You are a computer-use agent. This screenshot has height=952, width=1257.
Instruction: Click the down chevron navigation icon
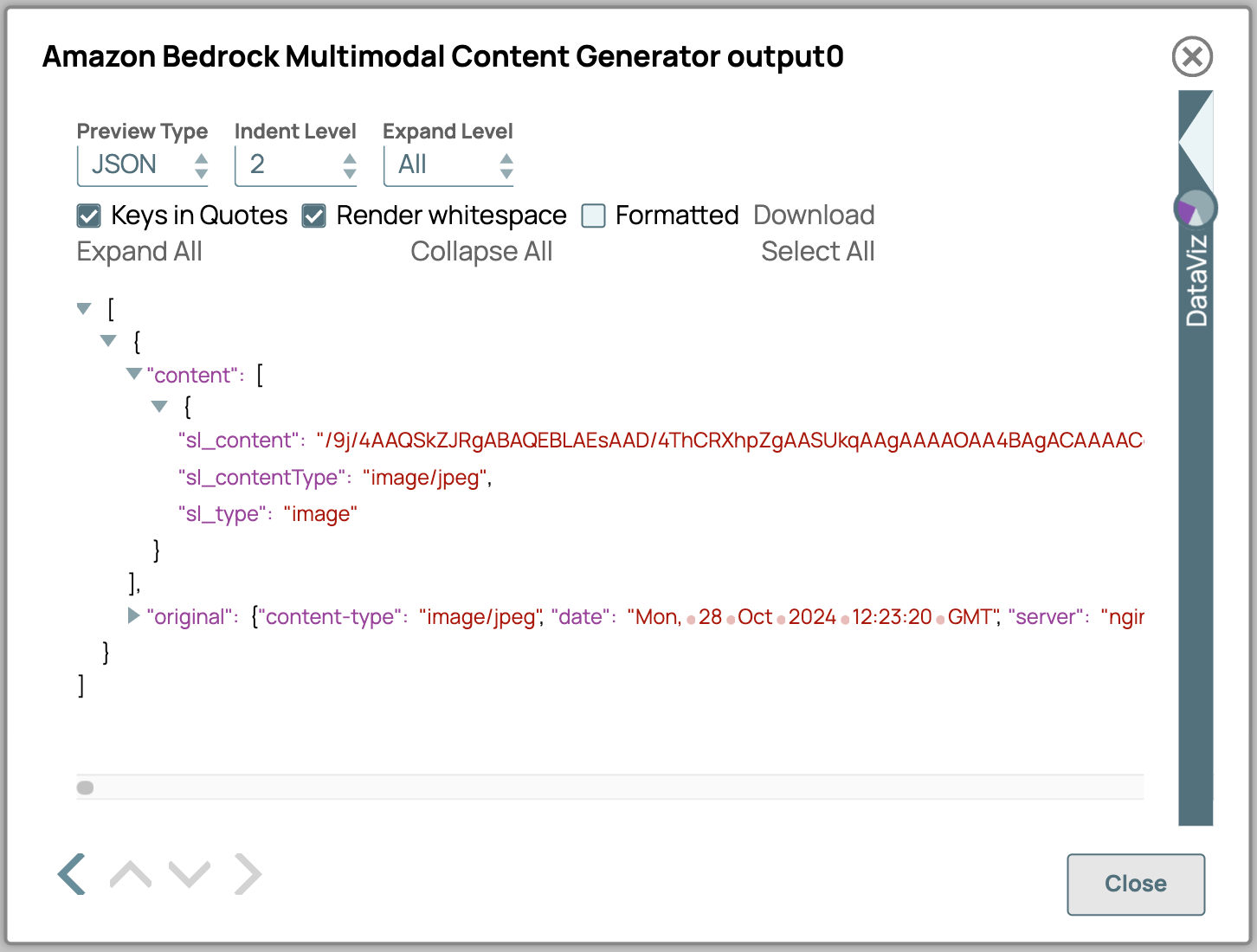[190, 874]
